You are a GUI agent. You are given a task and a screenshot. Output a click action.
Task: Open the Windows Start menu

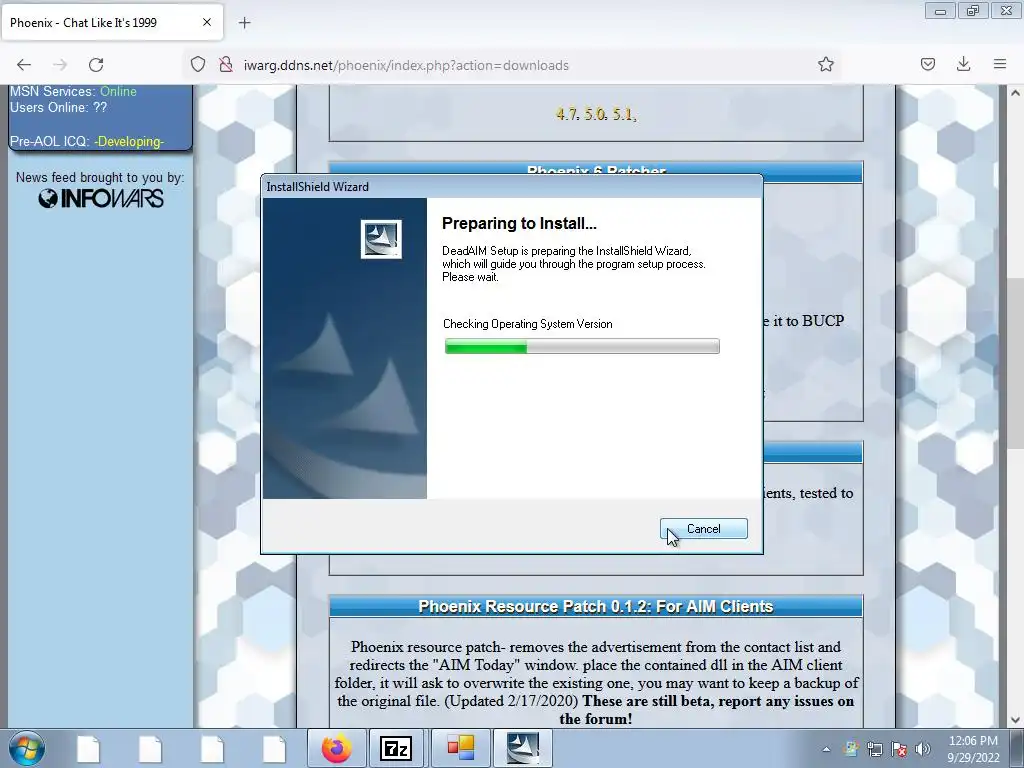click(26, 748)
